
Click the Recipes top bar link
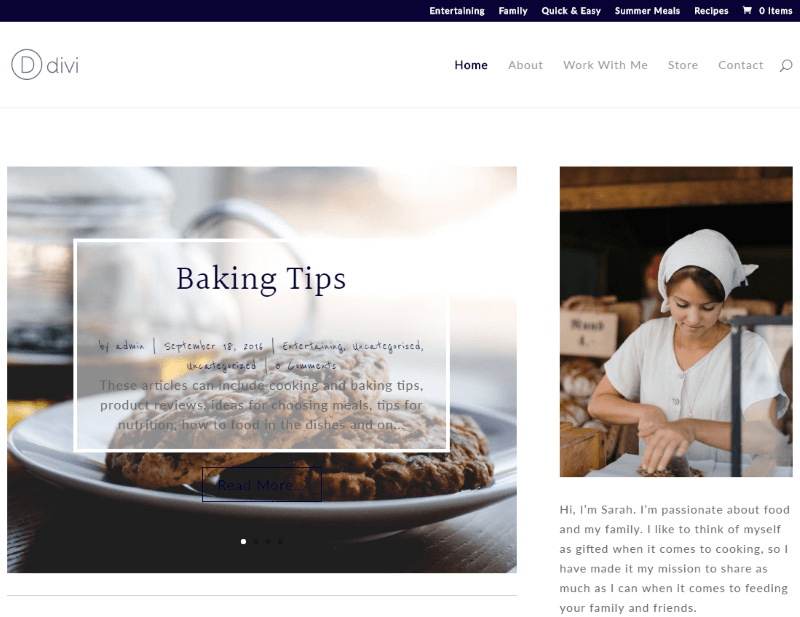click(x=711, y=11)
